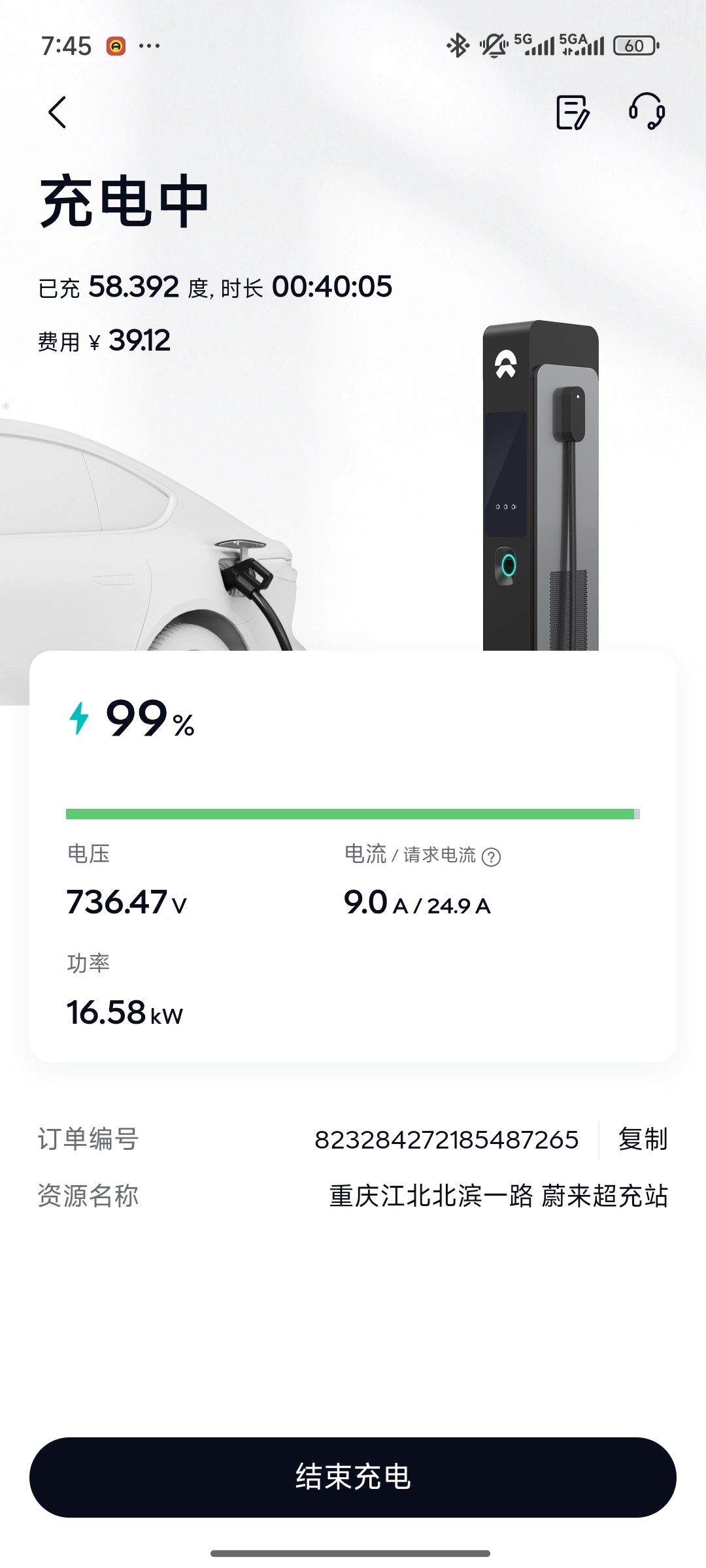Viewport: 706px width, 1568px height.
Task: Tap the teal lightning bolt charging icon
Action: (x=79, y=719)
